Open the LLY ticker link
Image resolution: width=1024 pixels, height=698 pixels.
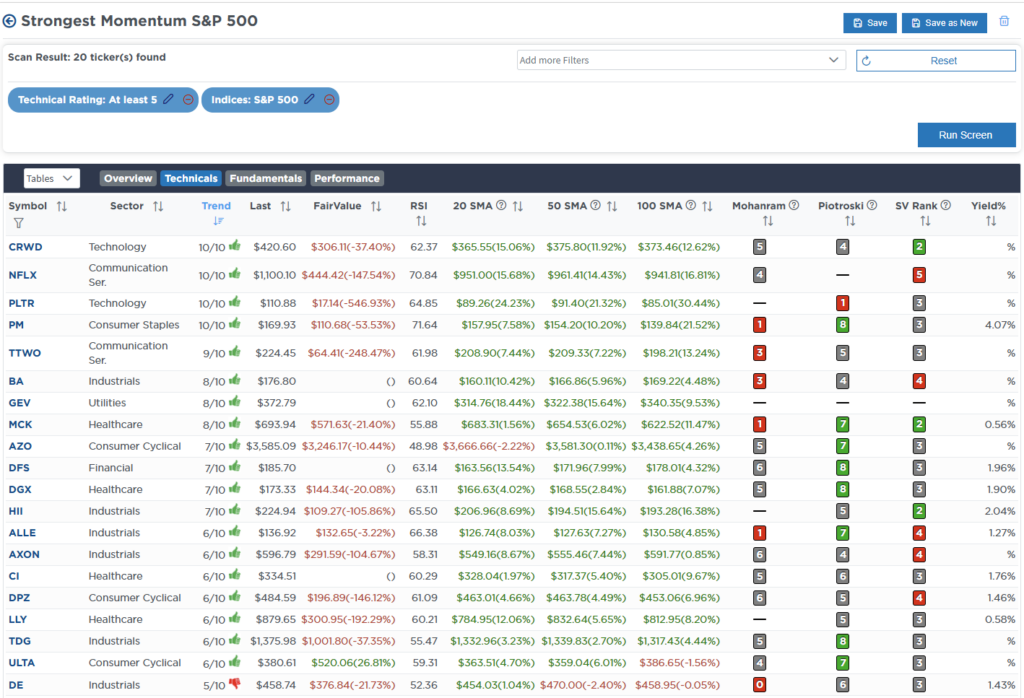[x=18, y=619]
